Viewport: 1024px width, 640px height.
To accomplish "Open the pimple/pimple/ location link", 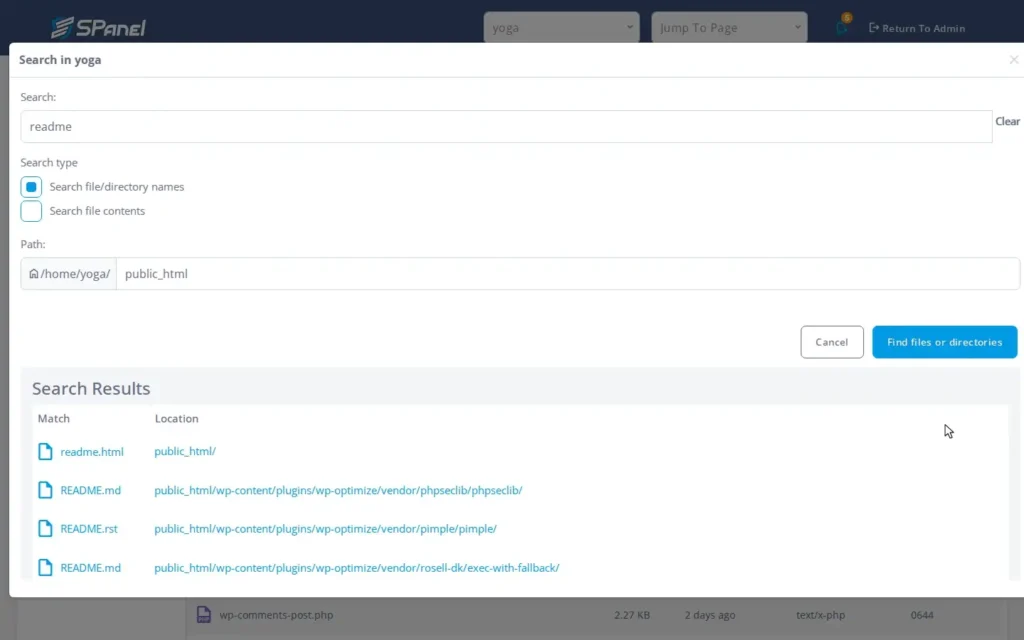I will point(325,529).
